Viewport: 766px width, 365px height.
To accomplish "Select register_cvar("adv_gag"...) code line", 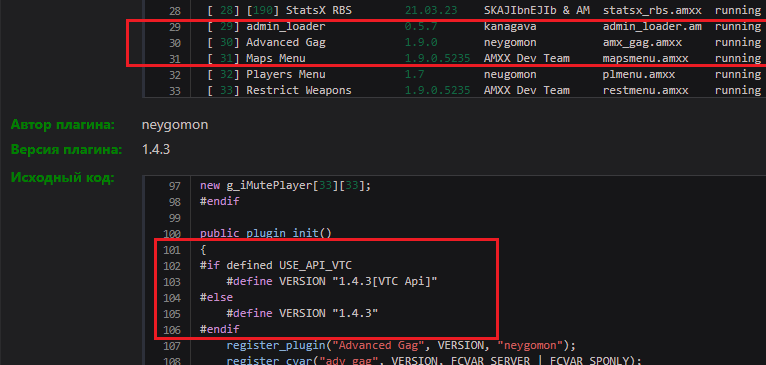I will 434,361.
